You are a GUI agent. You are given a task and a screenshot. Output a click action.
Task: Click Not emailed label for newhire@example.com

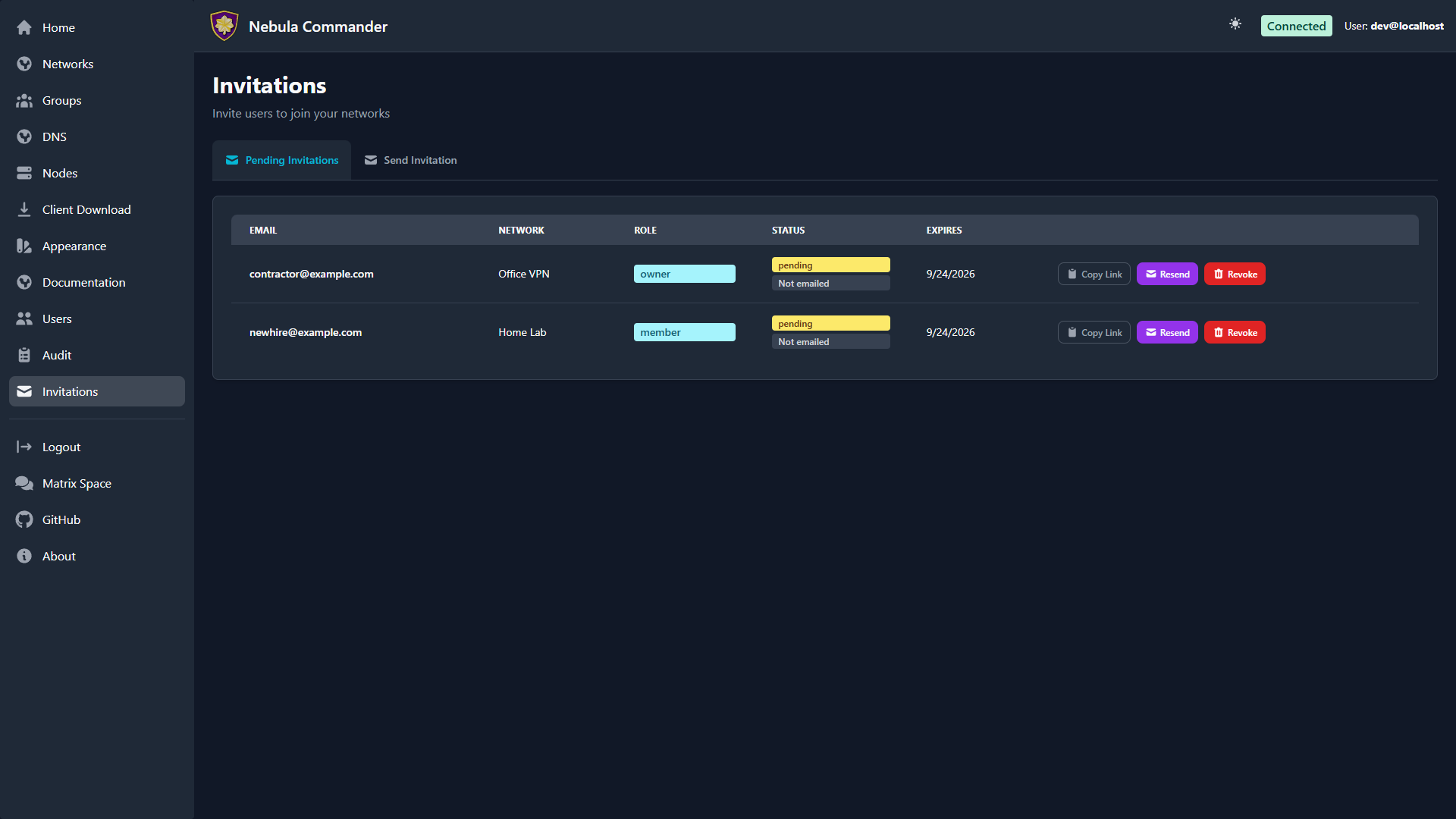pos(830,341)
